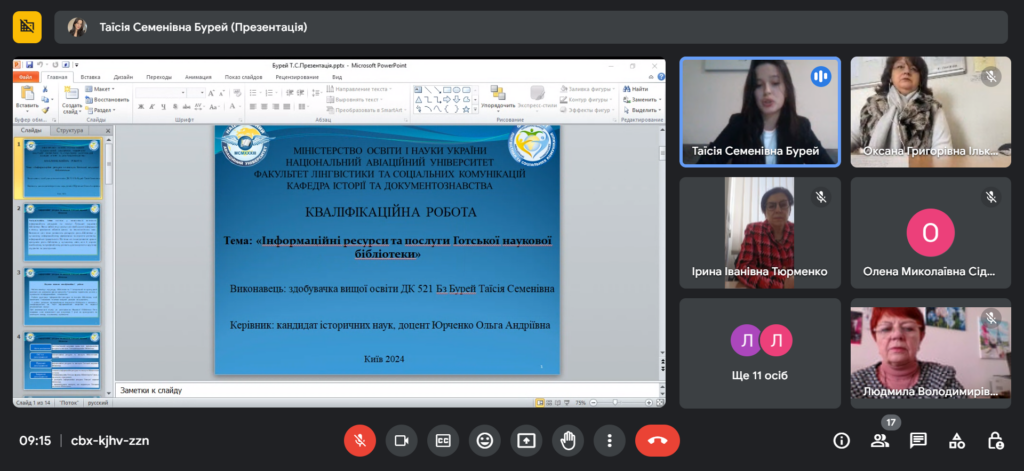Raise your hand in the meeting
Screen dimensions: 1024x471
(x=568, y=440)
